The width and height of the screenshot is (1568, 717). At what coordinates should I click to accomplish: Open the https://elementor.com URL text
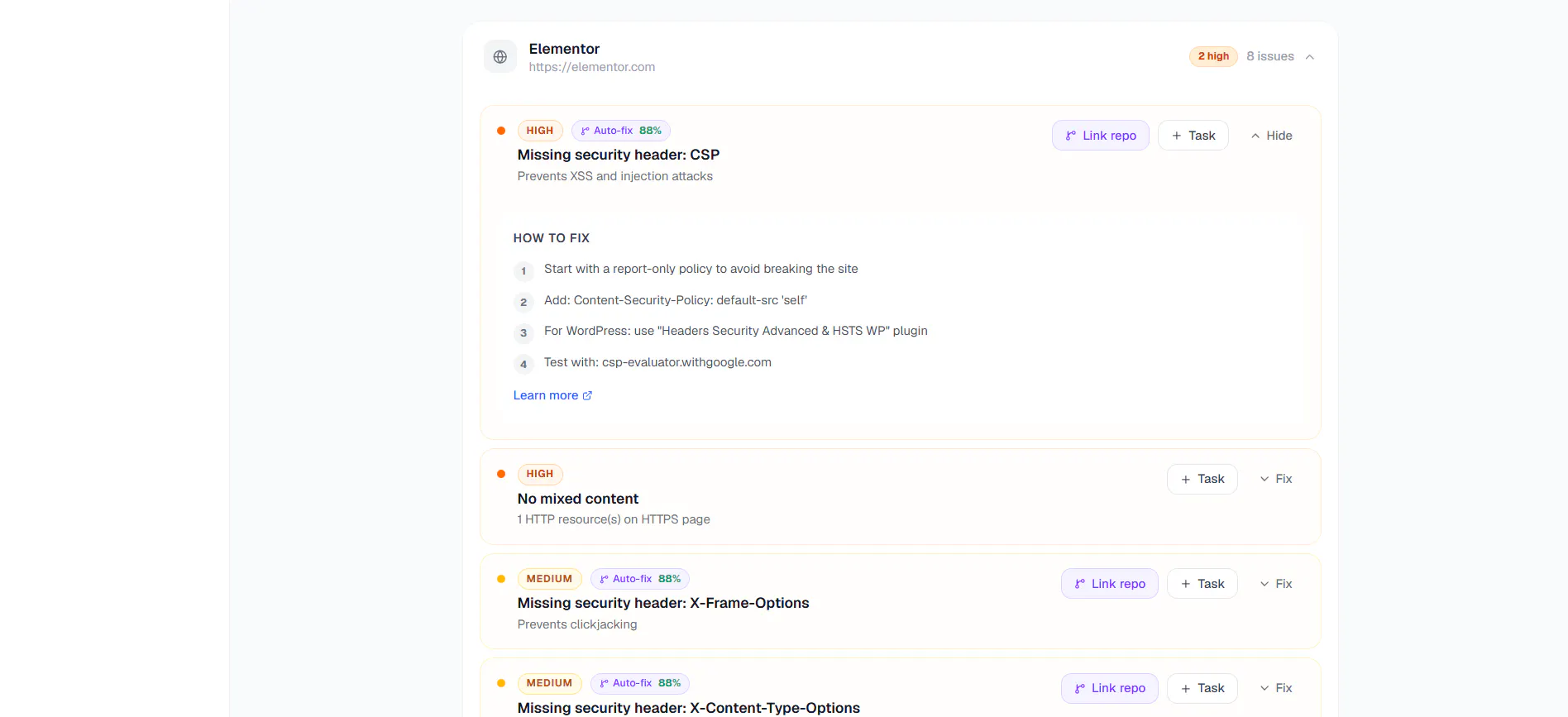(x=592, y=67)
